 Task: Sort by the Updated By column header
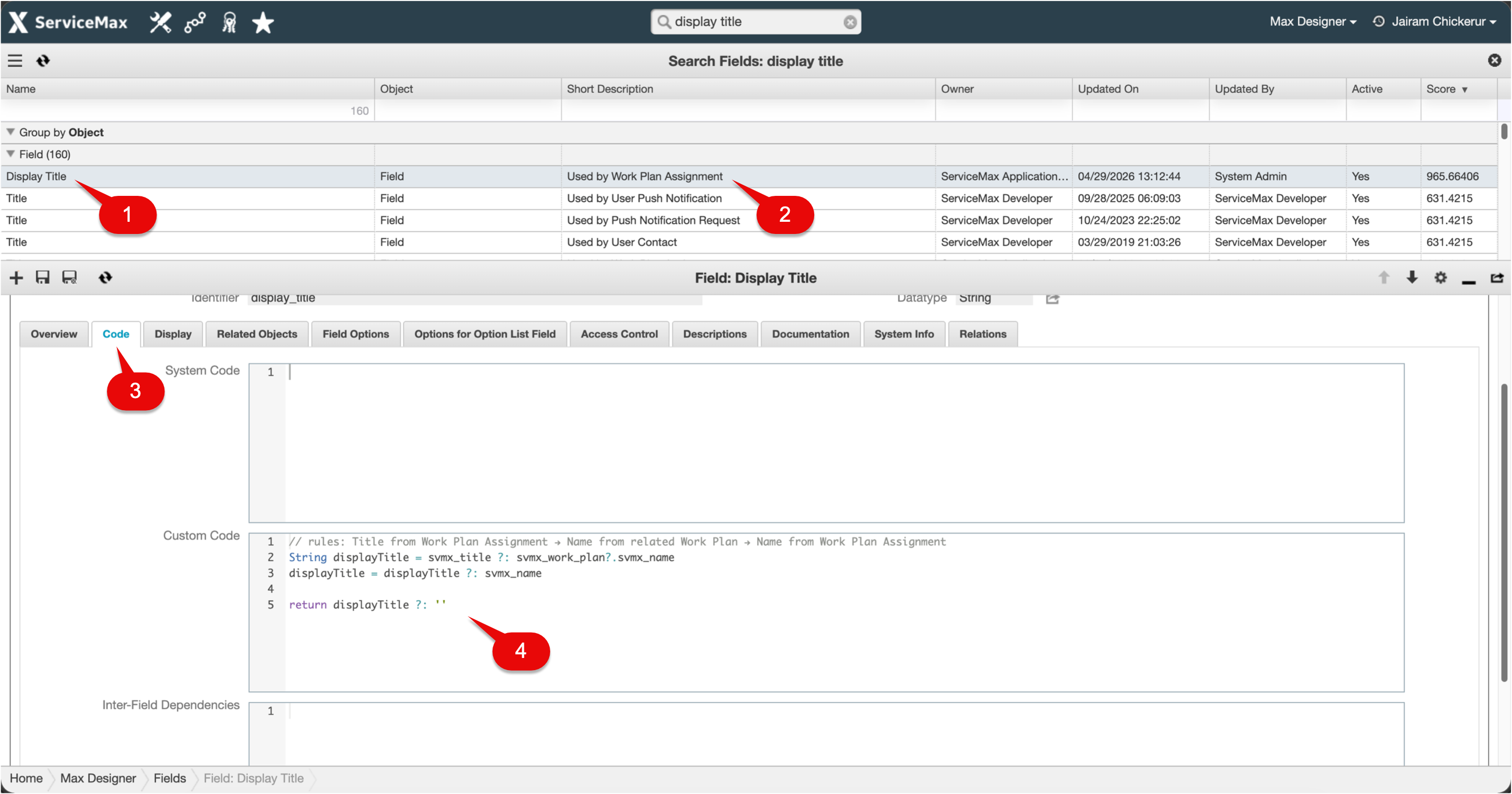click(1278, 89)
